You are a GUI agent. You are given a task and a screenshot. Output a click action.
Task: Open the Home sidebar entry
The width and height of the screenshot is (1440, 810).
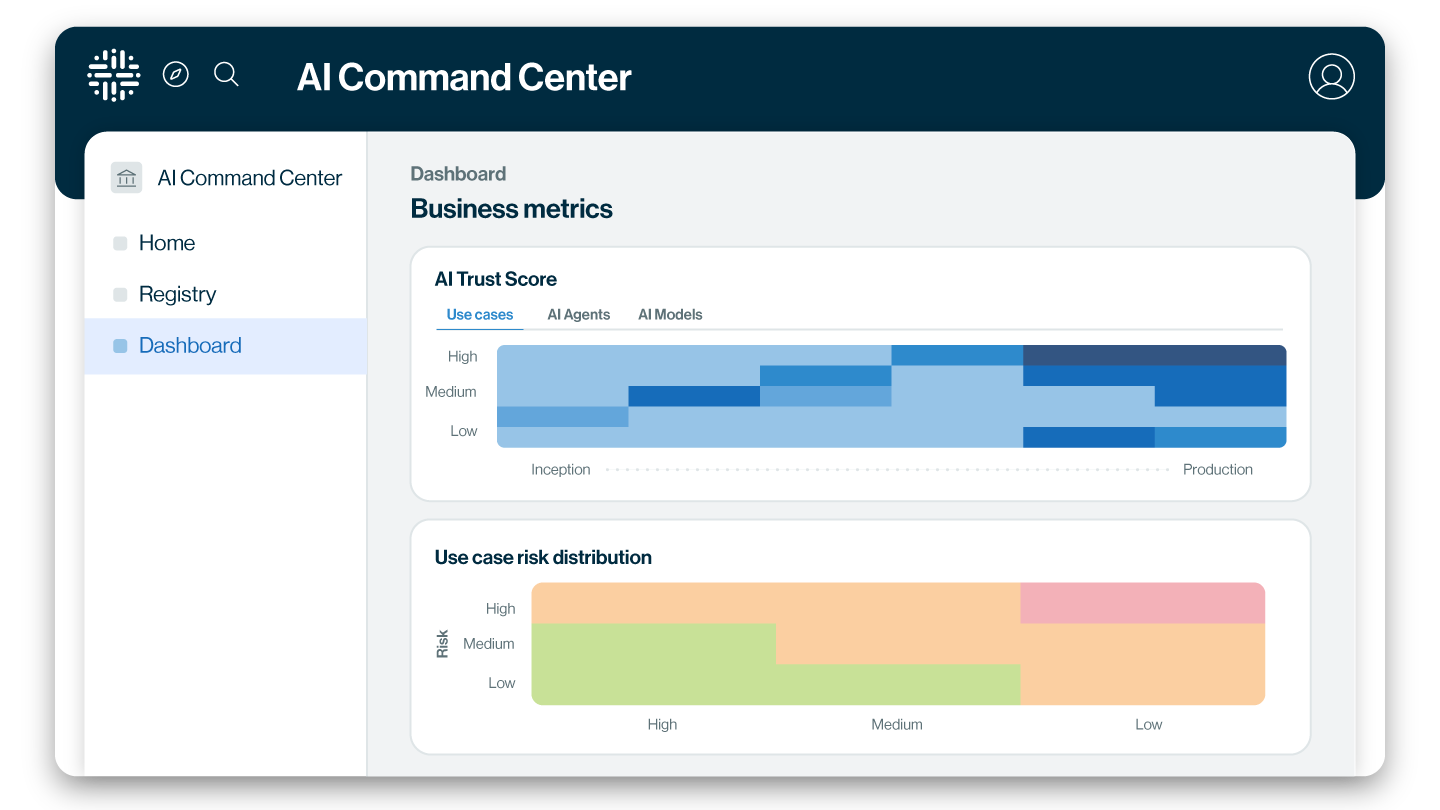[x=166, y=242]
